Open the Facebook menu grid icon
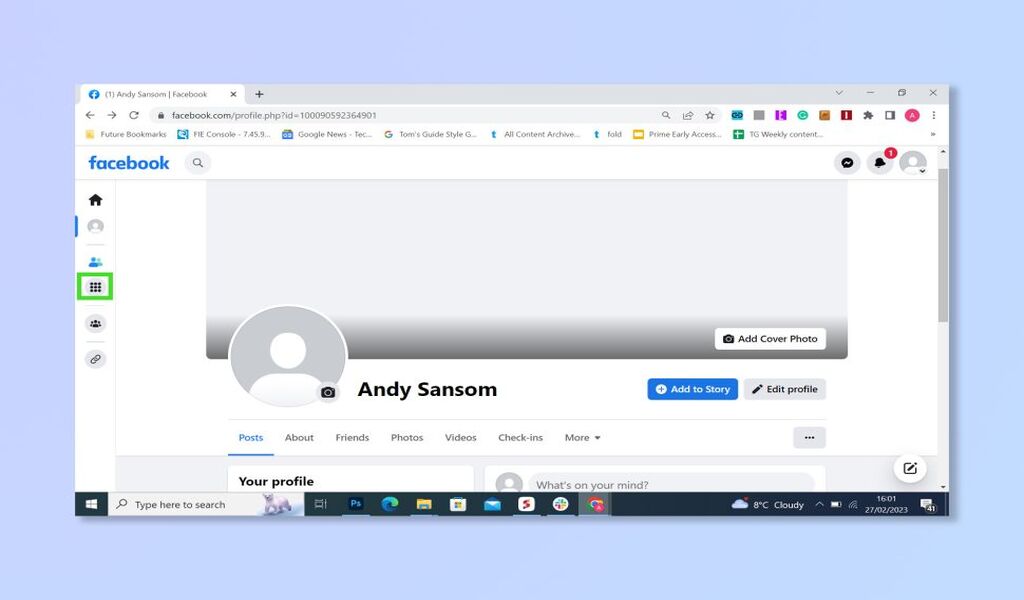 (x=95, y=287)
